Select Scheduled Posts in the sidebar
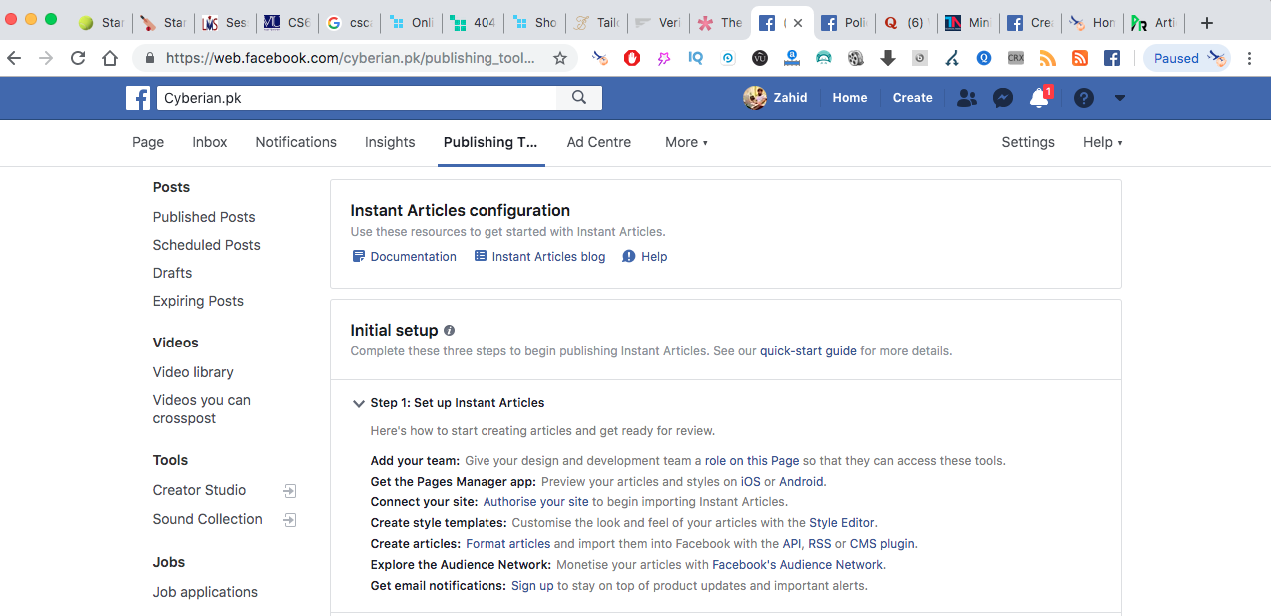This screenshot has width=1271, height=616. (206, 245)
